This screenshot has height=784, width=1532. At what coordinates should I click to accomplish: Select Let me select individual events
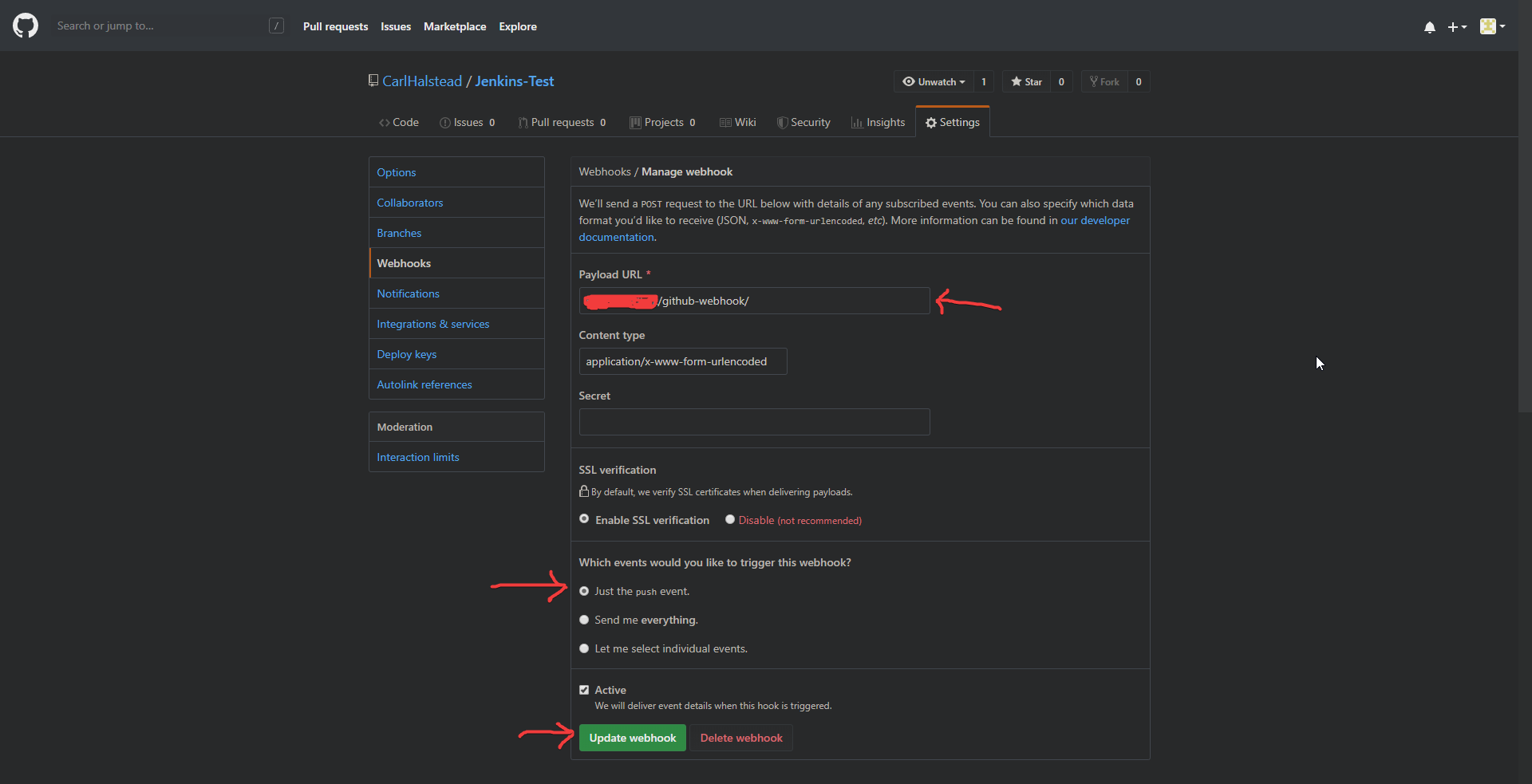[x=584, y=648]
